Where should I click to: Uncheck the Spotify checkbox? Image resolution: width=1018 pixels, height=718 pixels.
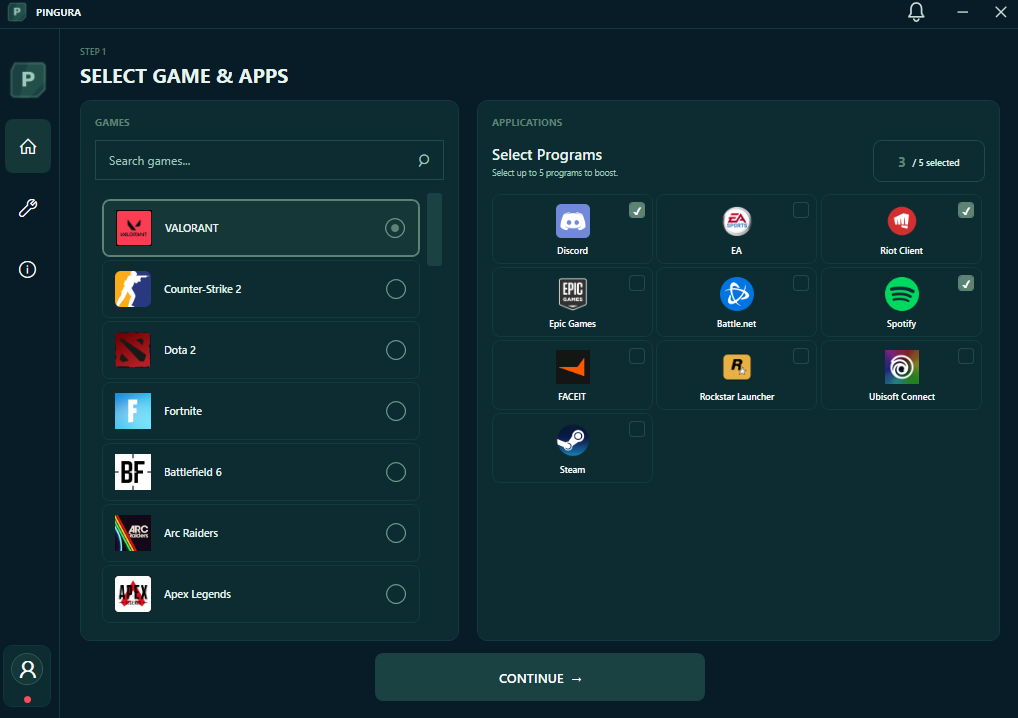(x=966, y=283)
